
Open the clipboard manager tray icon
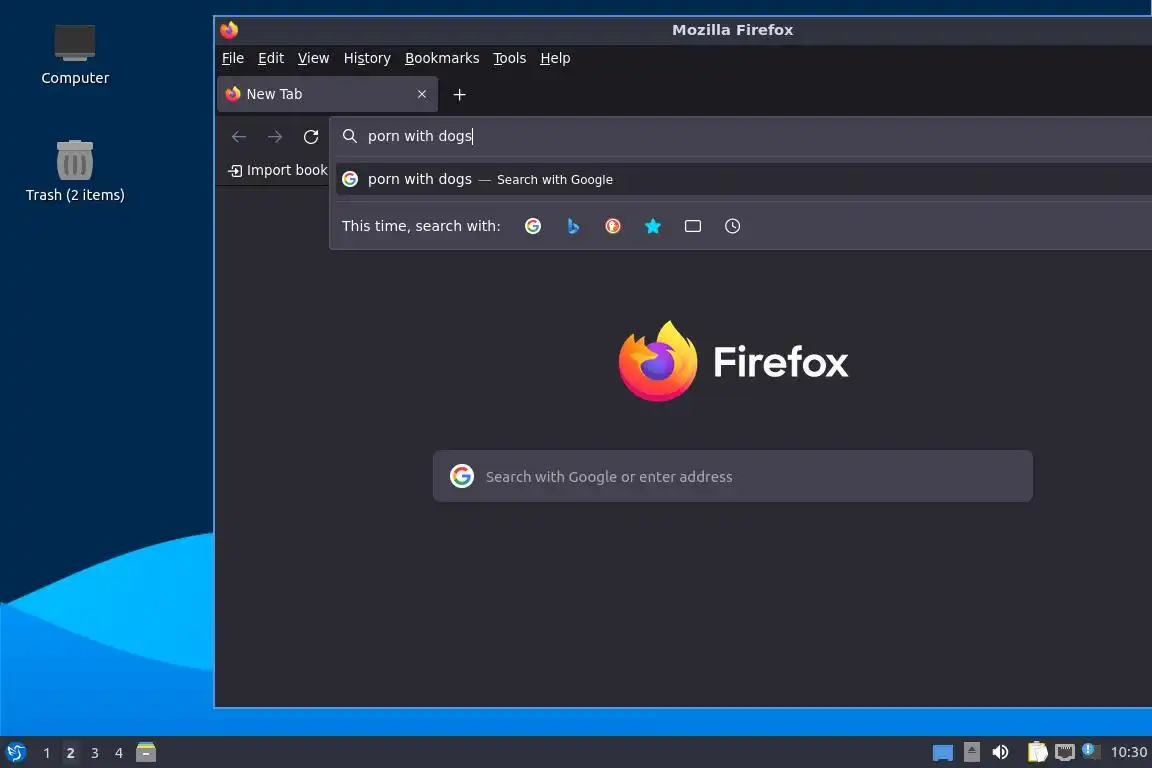coord(1037,752)
